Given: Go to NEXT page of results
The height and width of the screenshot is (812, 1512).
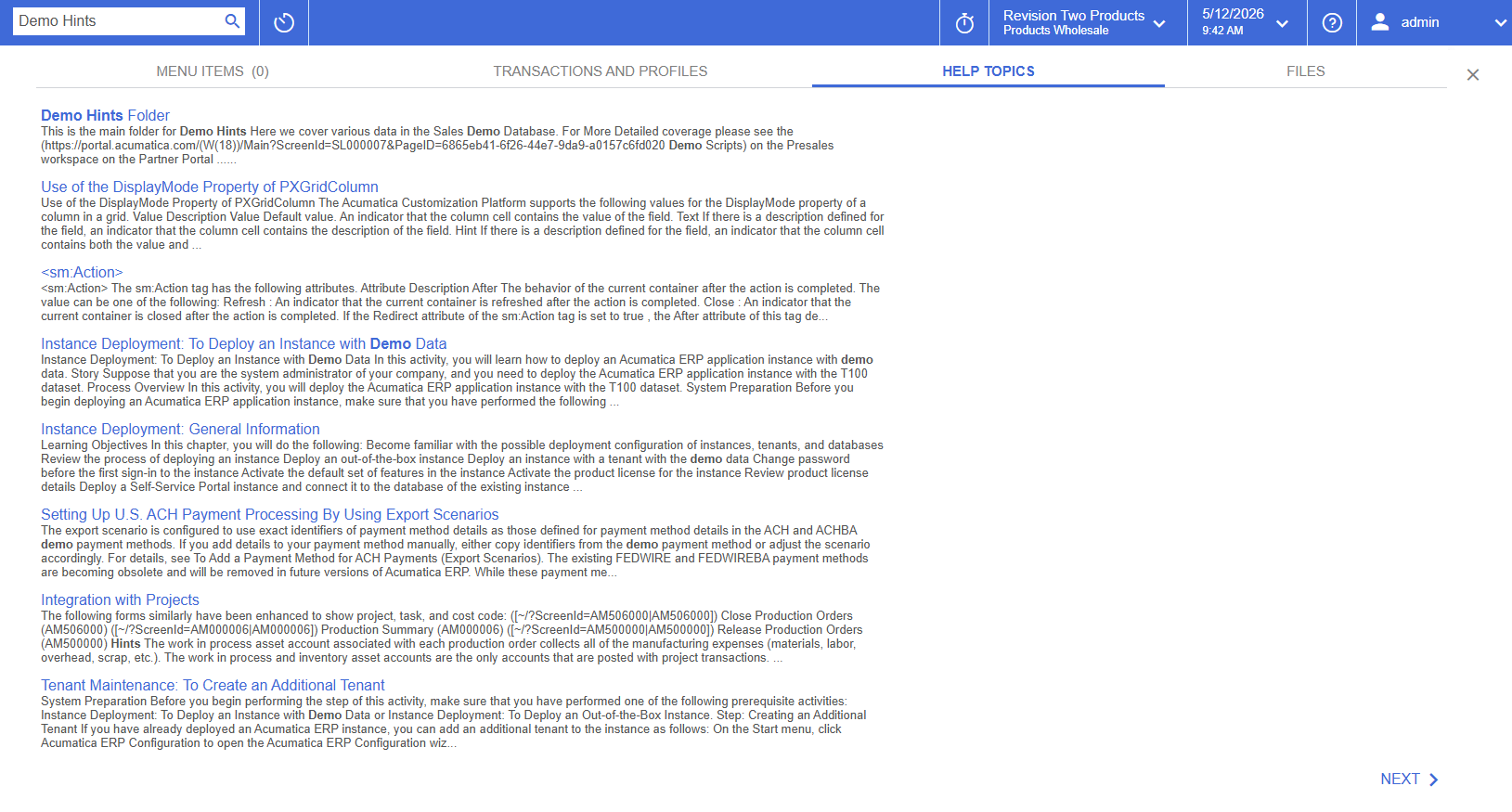Looking at the screenshot, I should pos(1409,780).
